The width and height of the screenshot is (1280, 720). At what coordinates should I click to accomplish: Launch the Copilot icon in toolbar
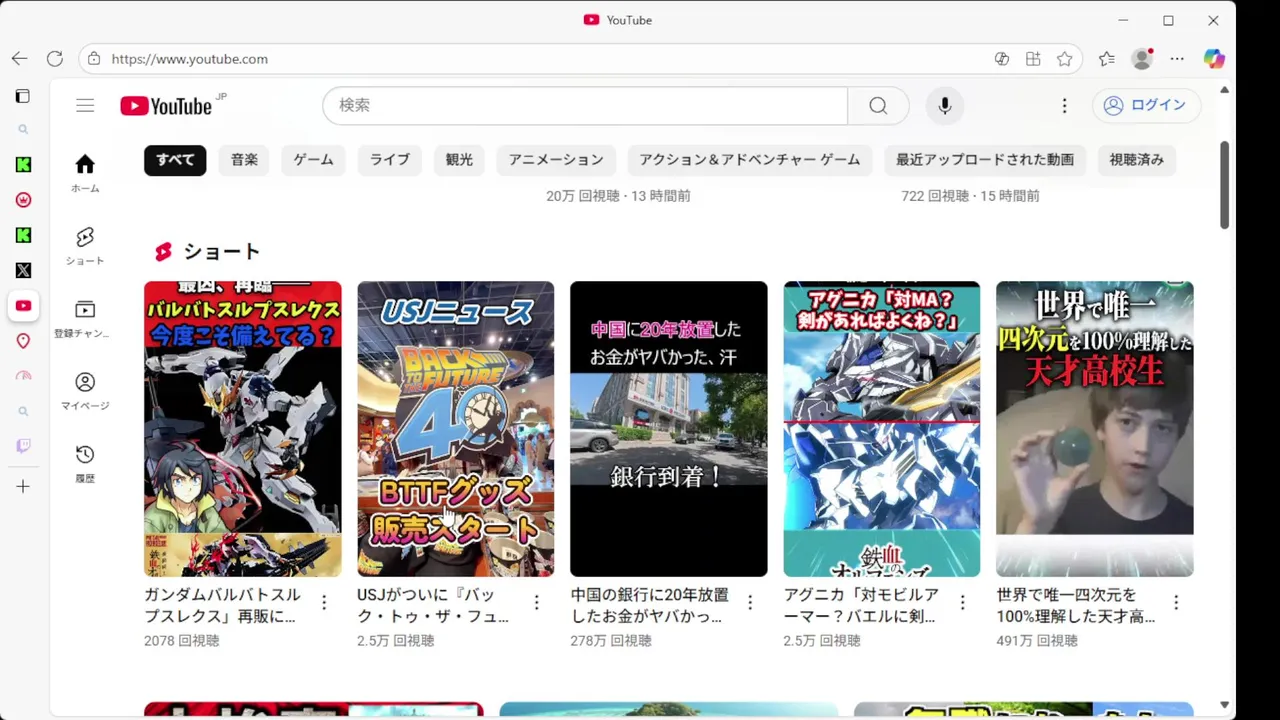click(x=1214, y=59)
